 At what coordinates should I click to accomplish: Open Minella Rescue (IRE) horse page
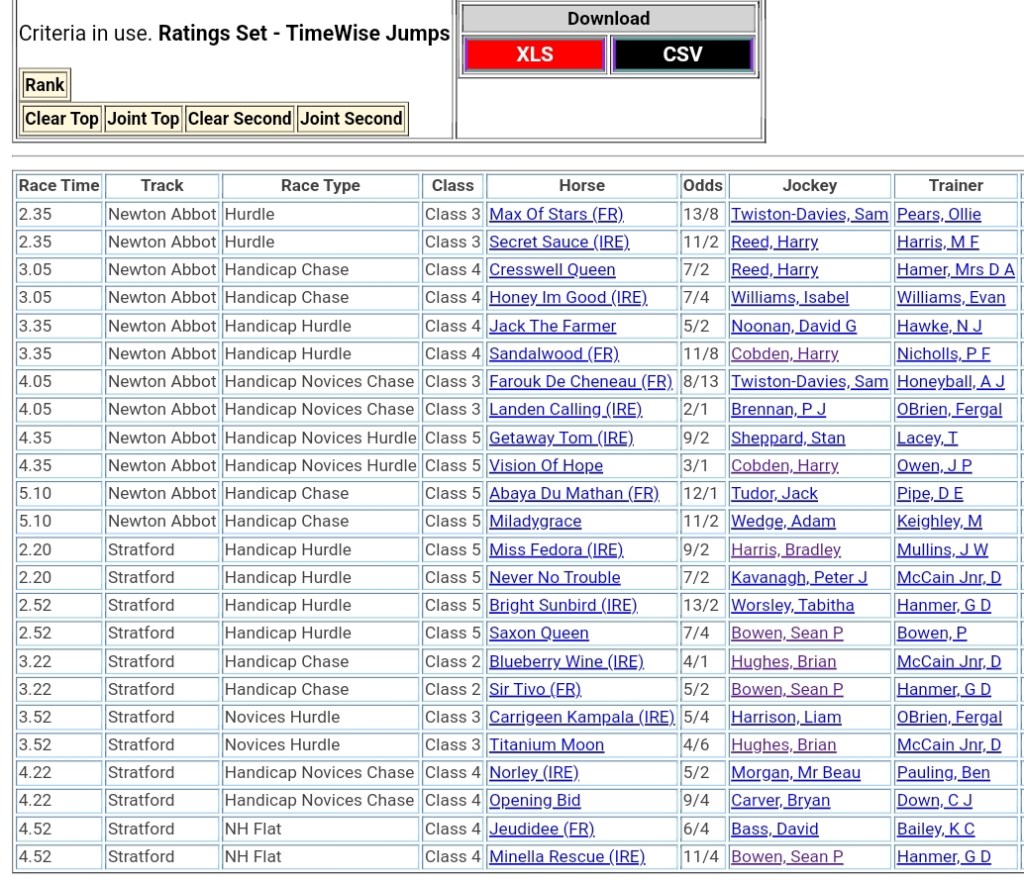(x=566, y=857)
